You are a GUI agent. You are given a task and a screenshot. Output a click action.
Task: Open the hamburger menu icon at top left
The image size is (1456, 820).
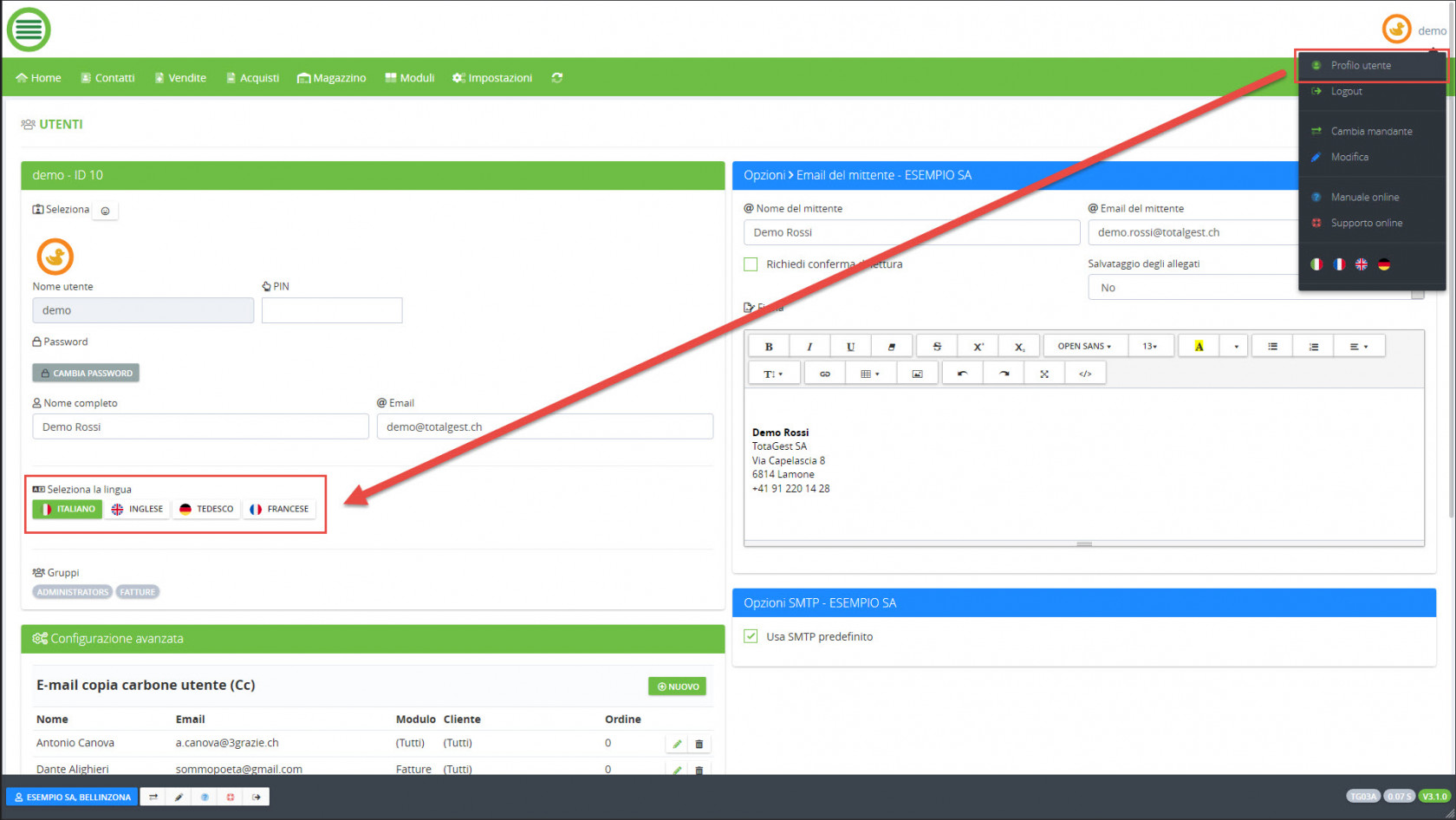(29, 29)
